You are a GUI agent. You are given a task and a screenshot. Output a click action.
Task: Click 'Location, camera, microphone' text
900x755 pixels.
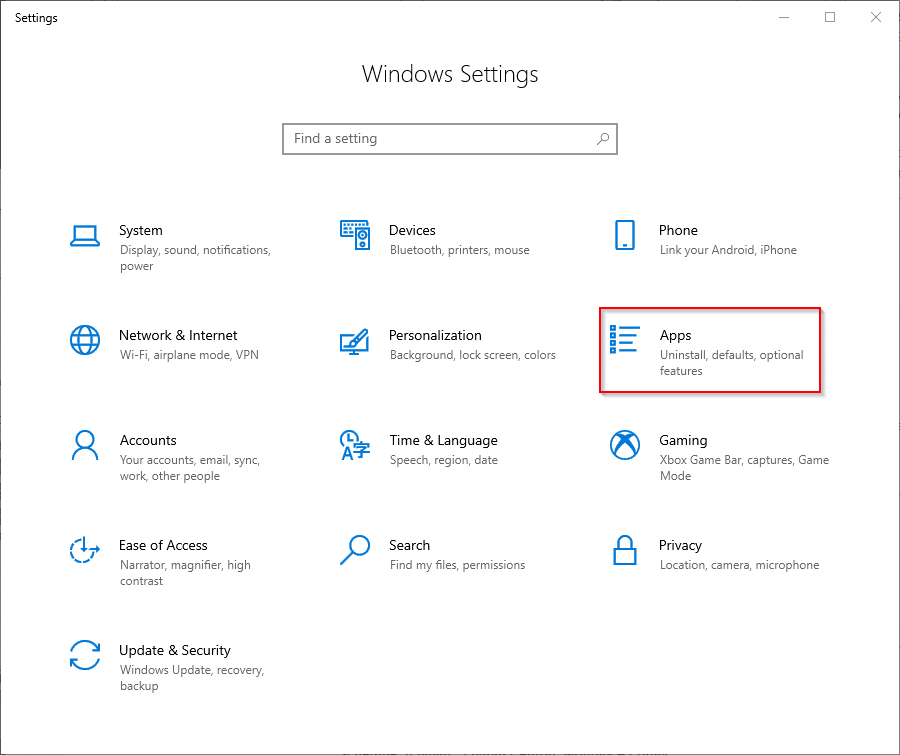coord(739,566)
